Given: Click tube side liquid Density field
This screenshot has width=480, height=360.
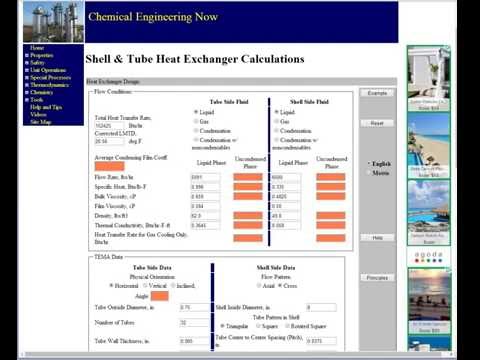Looking at the screenshot, I should (205, 216).
